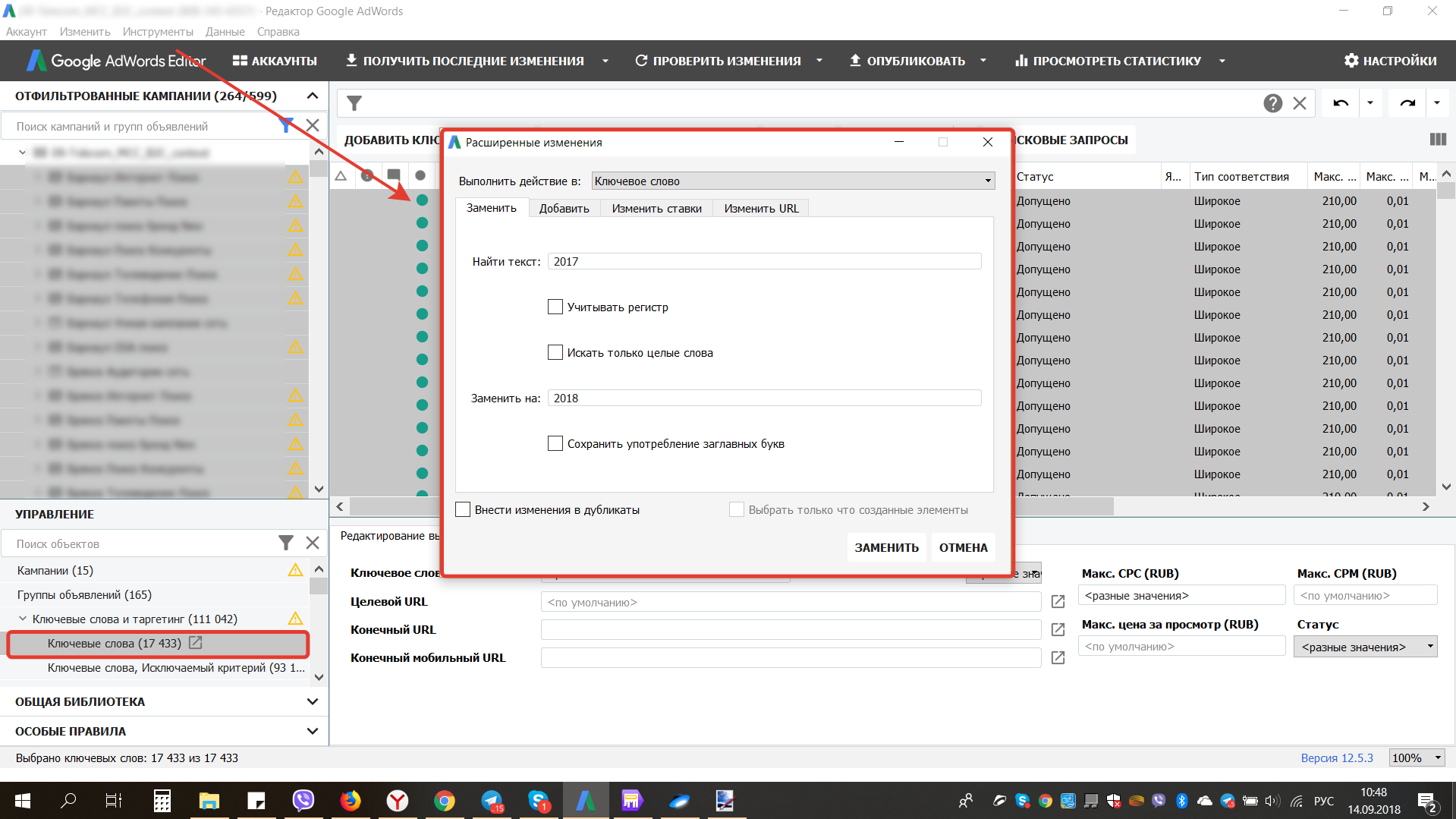Screen dimensions: 1456x819
Task: Open link icon next to Целевой URL field
Action: coord(1058,602)
